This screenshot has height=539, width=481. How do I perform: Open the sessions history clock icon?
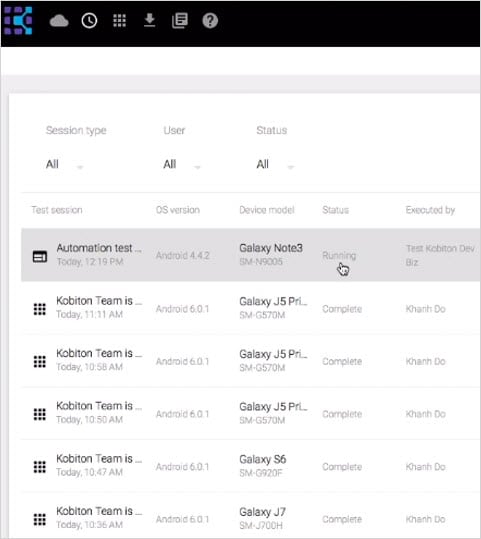click(x=89, y=21)
